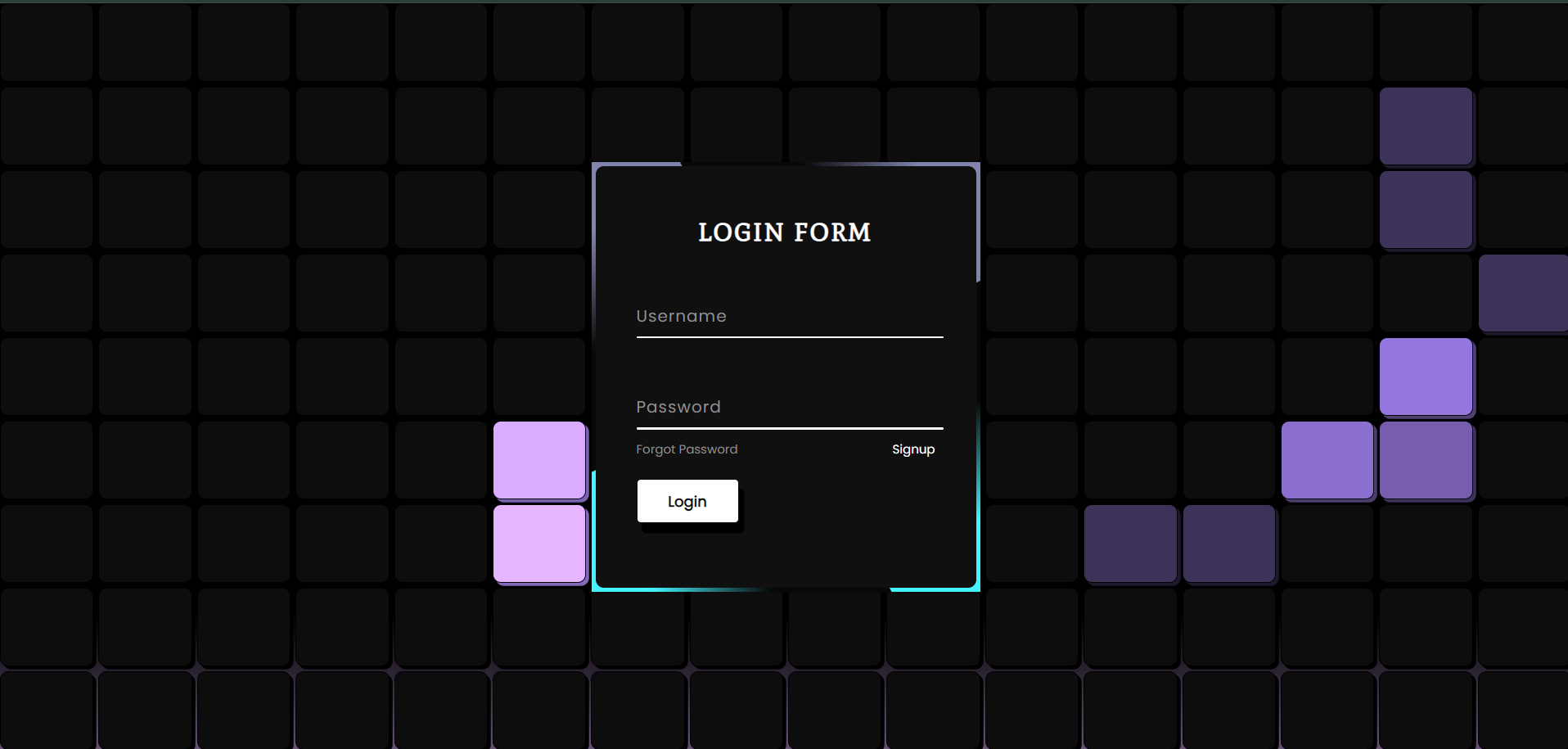Image resolution: width=1568 pixels, height=749 pixels.
Task: Open the Signup link
Action: click(x=912, y=449)
